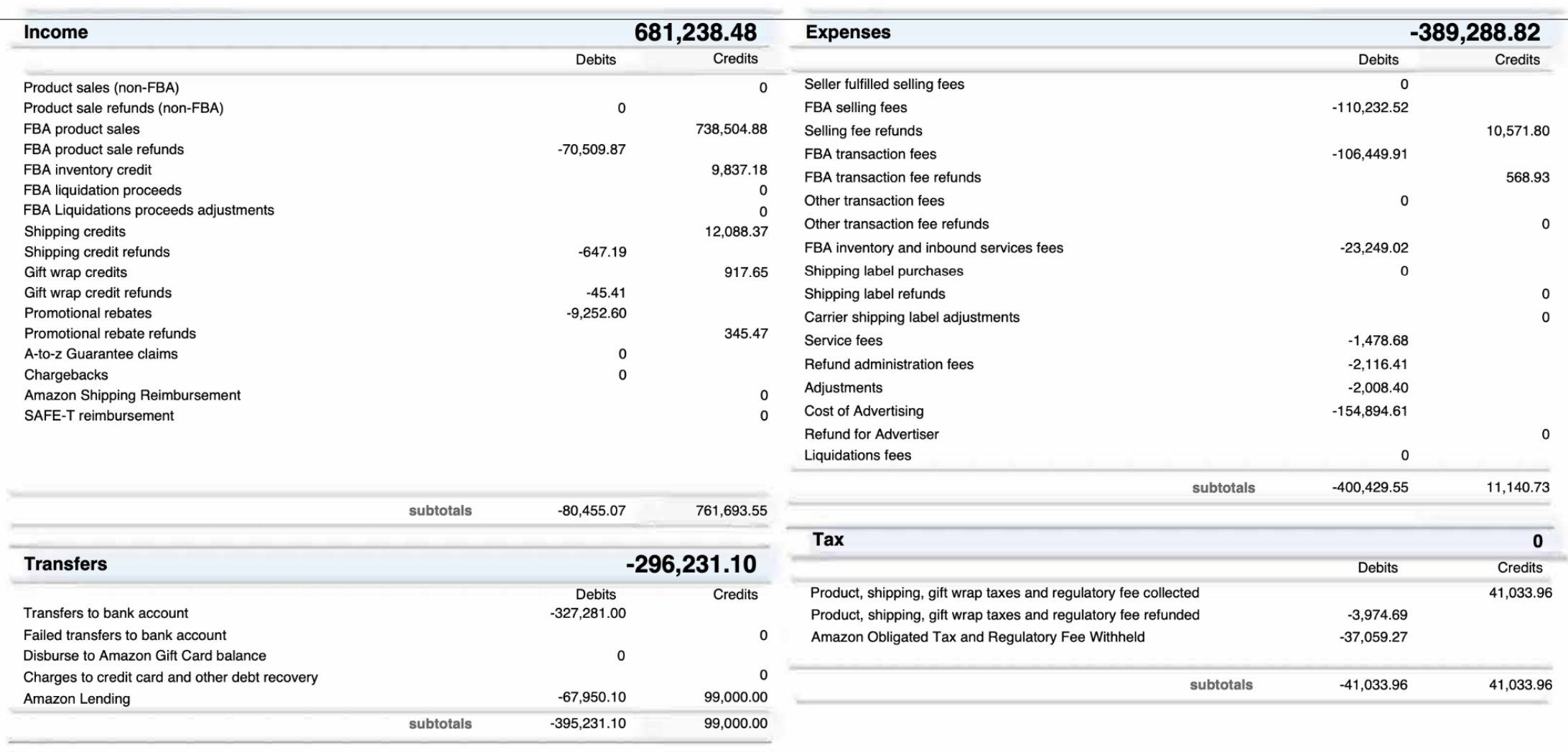Click the Gift wrap credit refunds value -45.41
The image size is (1568, 752).
(605, 293)
